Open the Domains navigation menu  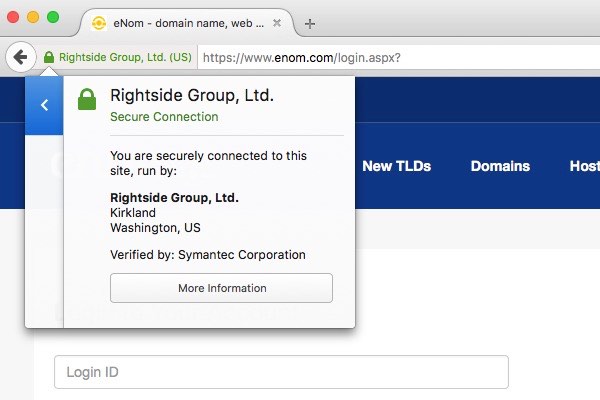click(500, 166)
